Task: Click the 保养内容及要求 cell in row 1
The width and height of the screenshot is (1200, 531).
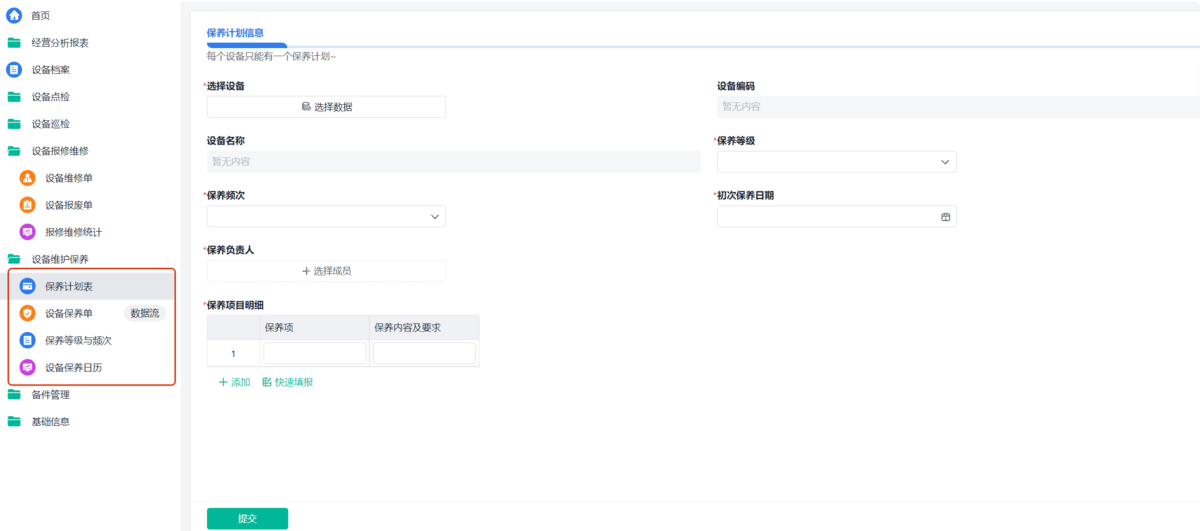Action: click(x=424, y=353)
